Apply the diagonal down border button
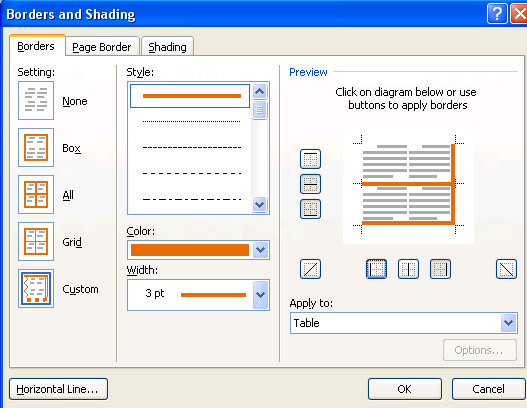The width and height of the screenshot is (527, 408). click(506, 269)
